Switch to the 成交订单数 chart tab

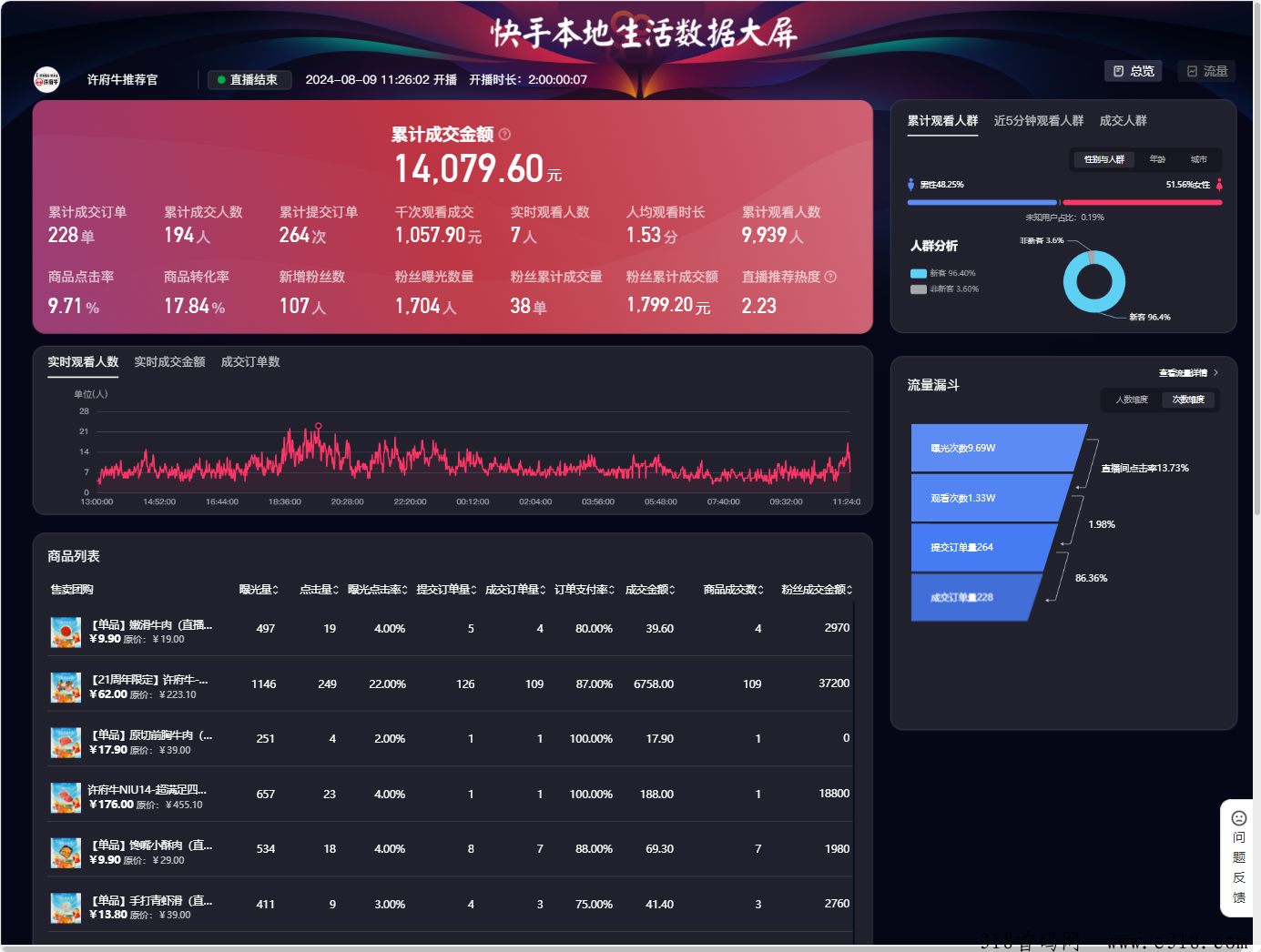point(250,362)
